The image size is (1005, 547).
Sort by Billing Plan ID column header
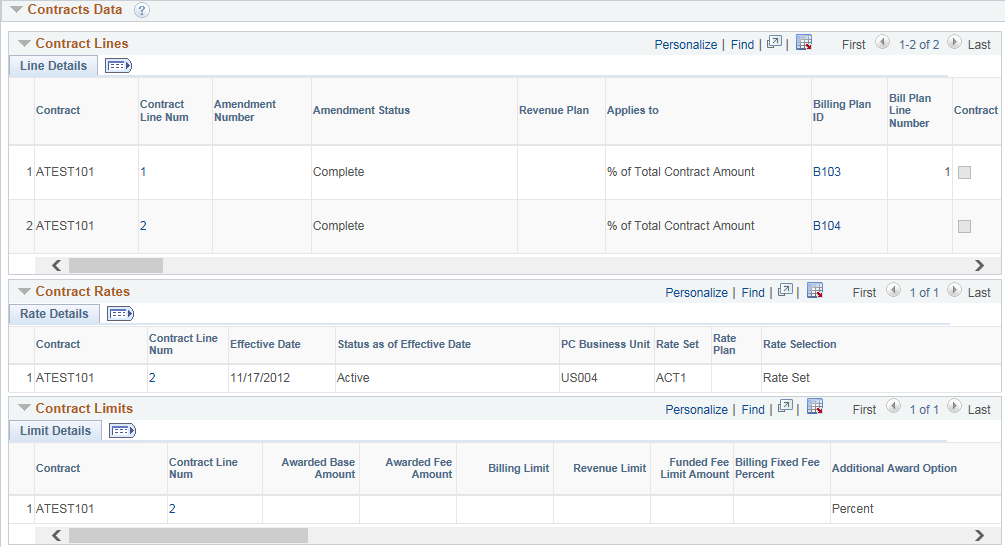tap(842, 110)
